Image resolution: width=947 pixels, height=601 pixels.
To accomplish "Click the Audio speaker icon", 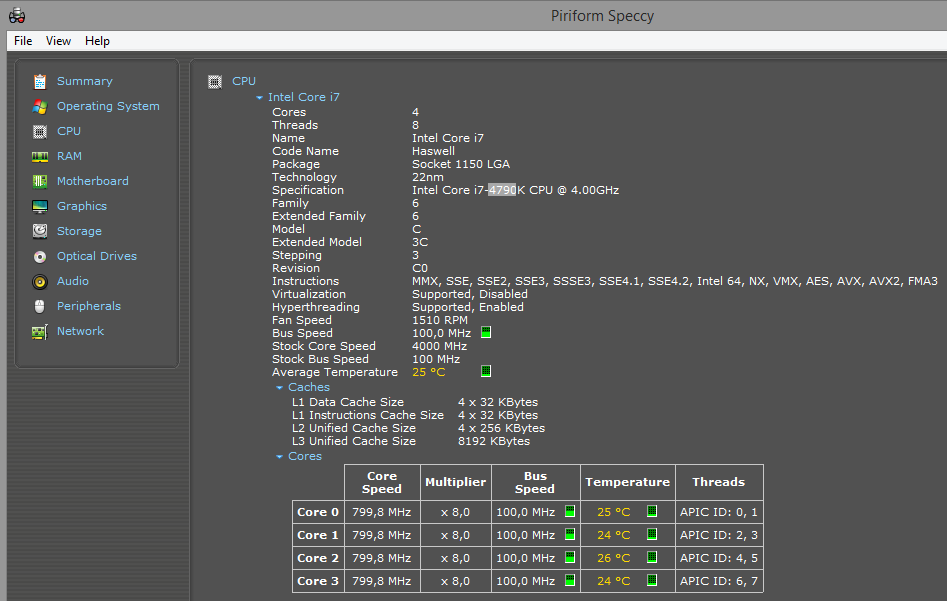I will point(40,281).
